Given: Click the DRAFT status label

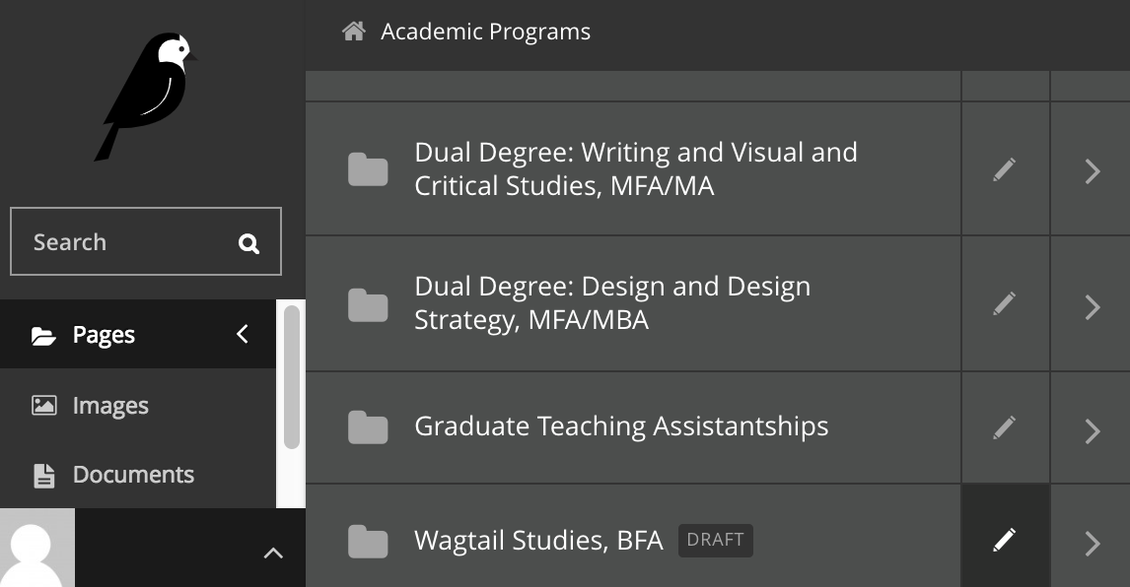Looking at the screenshot, I should pyautogui.click(x=715, y=540).
